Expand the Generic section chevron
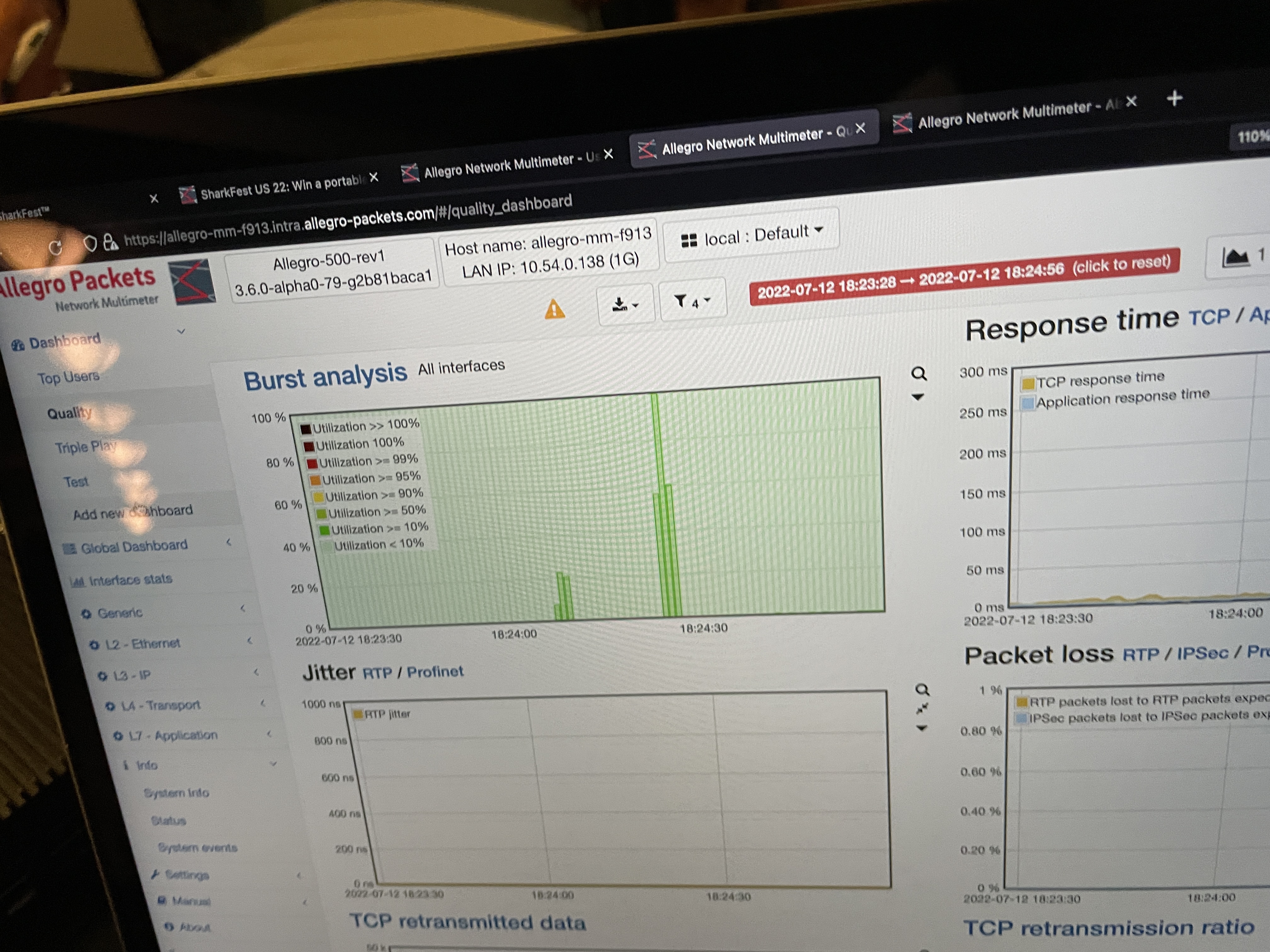Image resolution: width=1270 pixels, height=952 pixels. [x=243, y=608]
